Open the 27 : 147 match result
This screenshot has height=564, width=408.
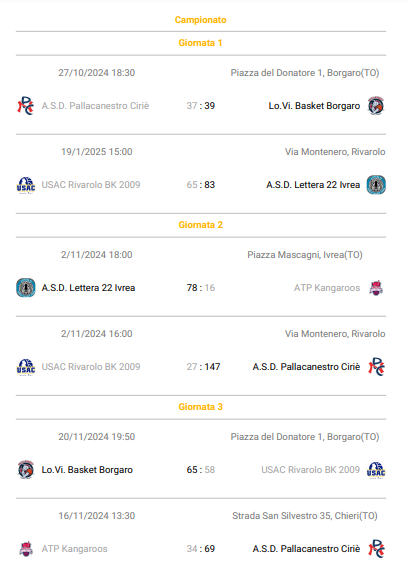tap(203, 367)
